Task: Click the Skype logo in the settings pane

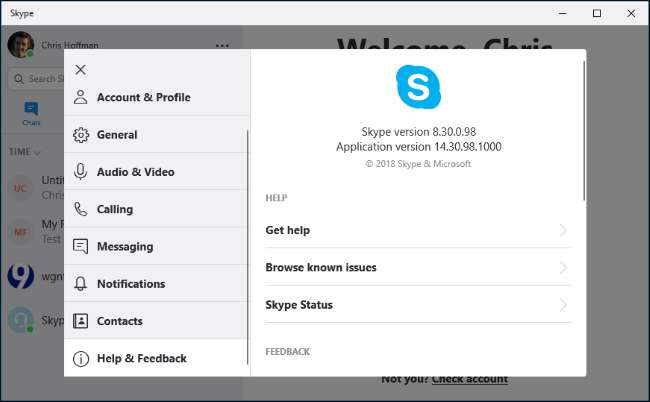Action: tap(418, 87)
